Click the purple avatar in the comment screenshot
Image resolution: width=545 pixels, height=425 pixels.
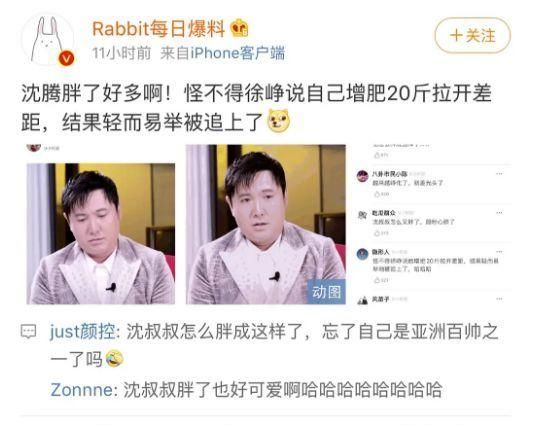point(363,176)
